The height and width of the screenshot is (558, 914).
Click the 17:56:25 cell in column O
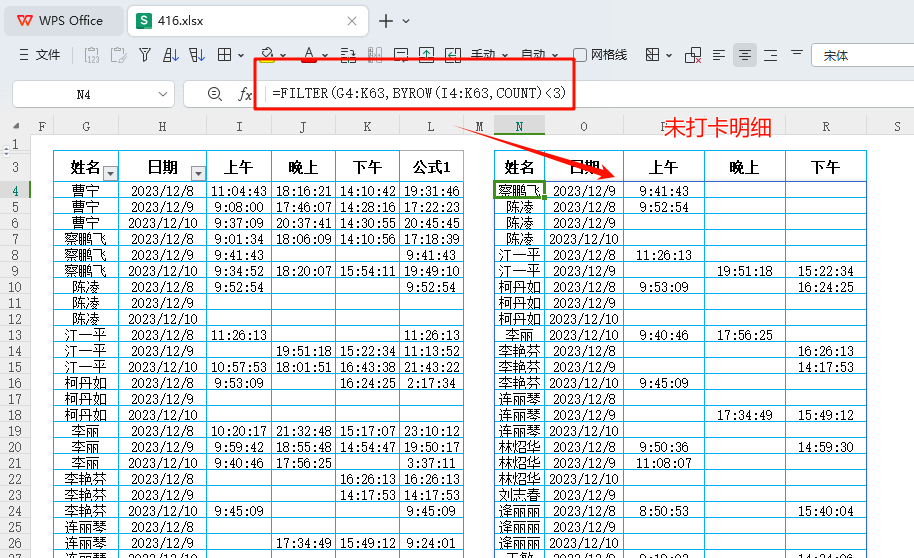(x=745, y=335)
